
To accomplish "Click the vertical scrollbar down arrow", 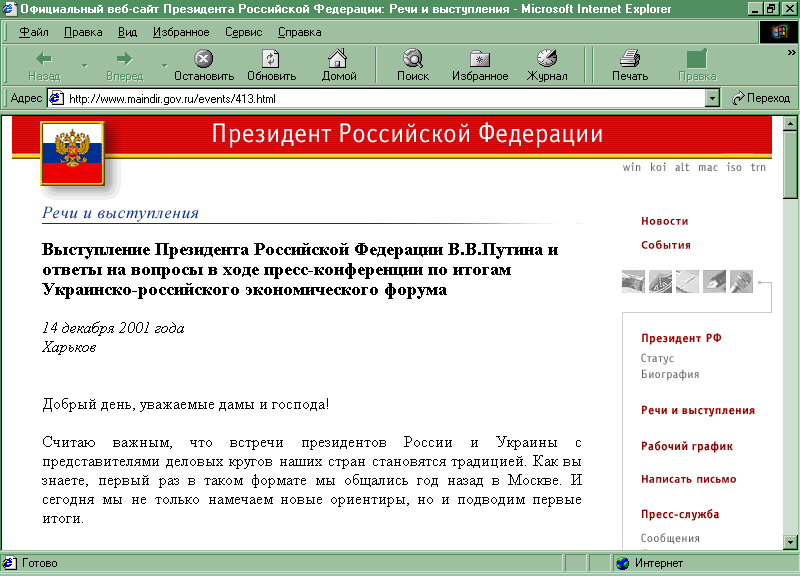I will pyautogui.click(x=790, y=541).
